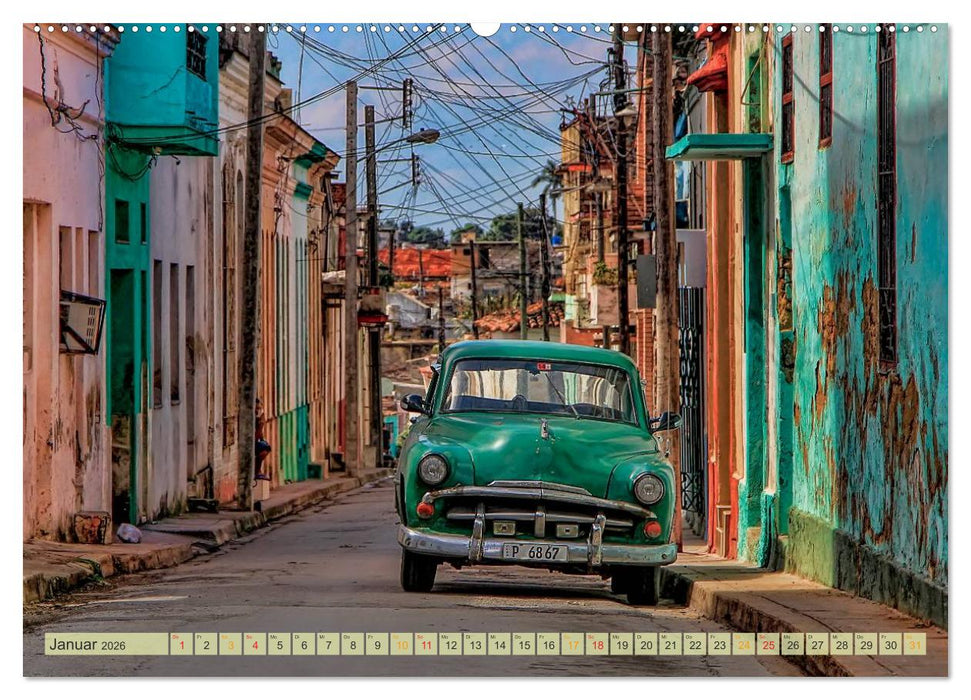Image resolution: width=971 pixels, height=700 pixels.
Task: Click day 21 in the calendar strip
Action: coord(669,645)
